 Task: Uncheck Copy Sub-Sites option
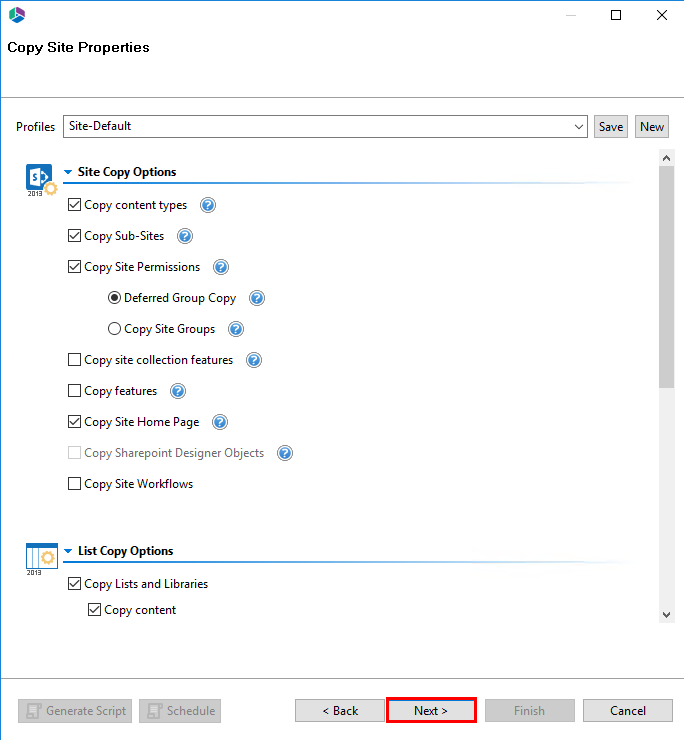pos(75,236)
